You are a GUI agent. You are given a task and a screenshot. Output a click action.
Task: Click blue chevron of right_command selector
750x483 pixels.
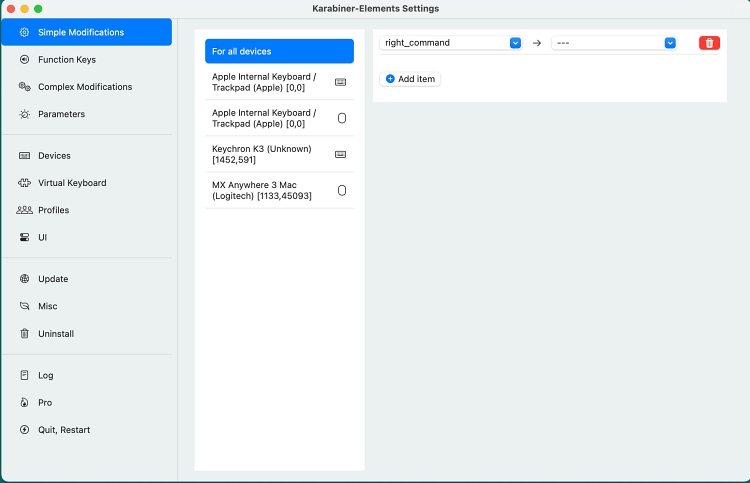(515, 43)
